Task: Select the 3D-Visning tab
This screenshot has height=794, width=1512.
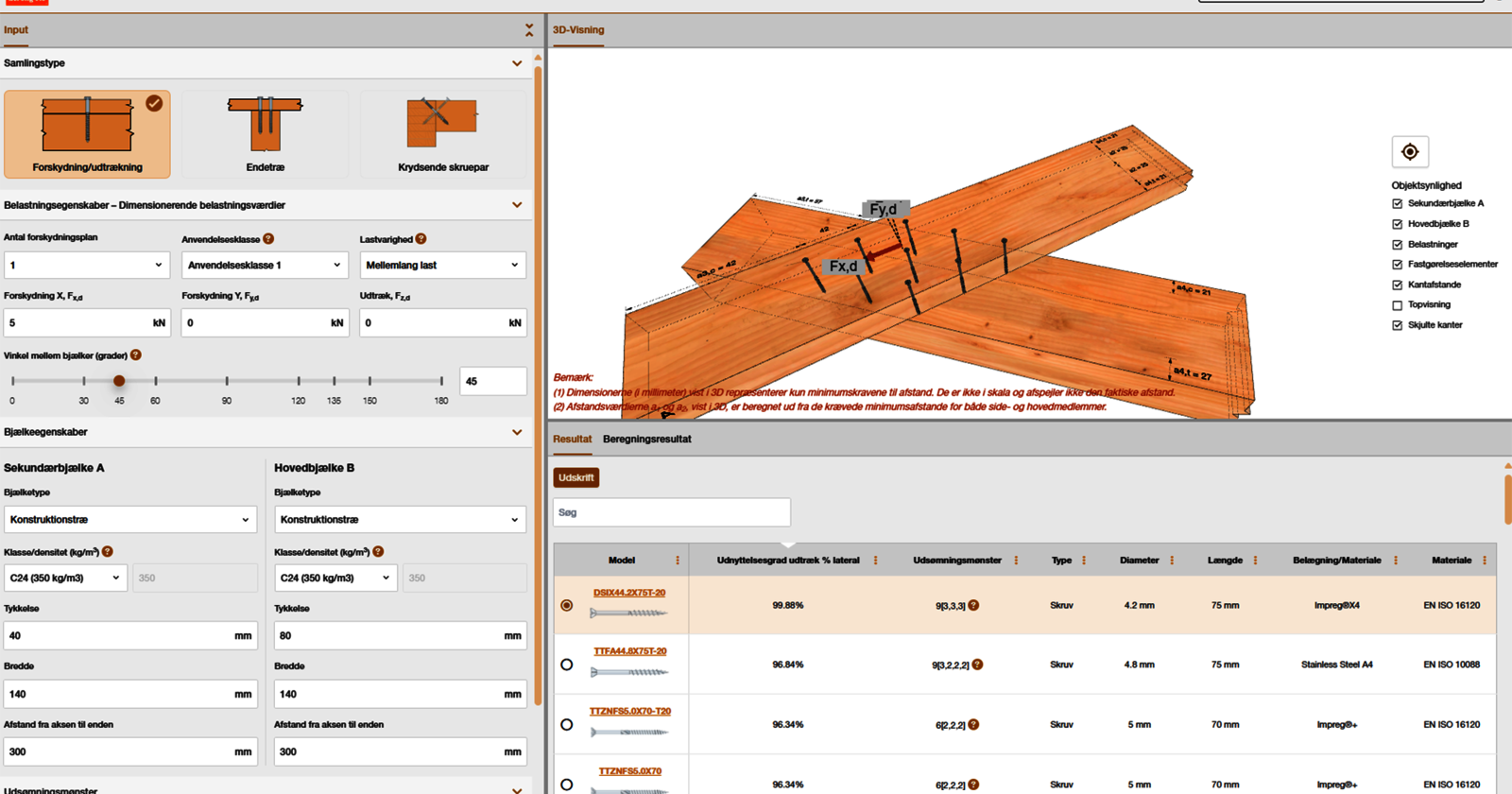Action: tap(578, 30)
